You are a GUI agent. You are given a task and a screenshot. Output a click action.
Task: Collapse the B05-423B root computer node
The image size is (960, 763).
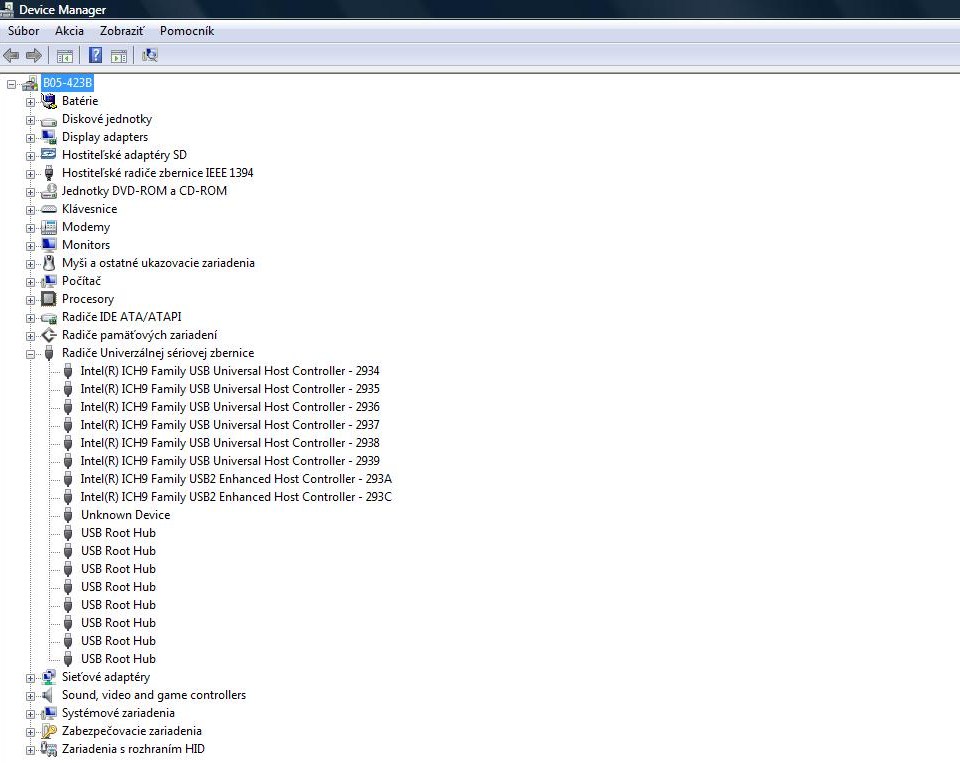11,84
